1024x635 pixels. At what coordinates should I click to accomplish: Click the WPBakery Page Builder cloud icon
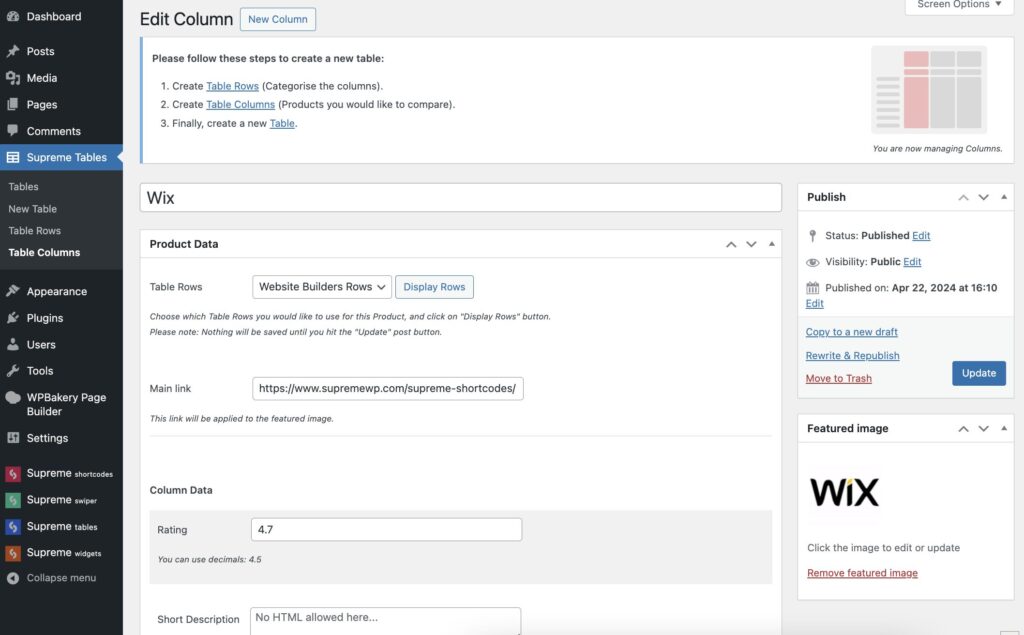pyautogui.click(x=12, y=397)
